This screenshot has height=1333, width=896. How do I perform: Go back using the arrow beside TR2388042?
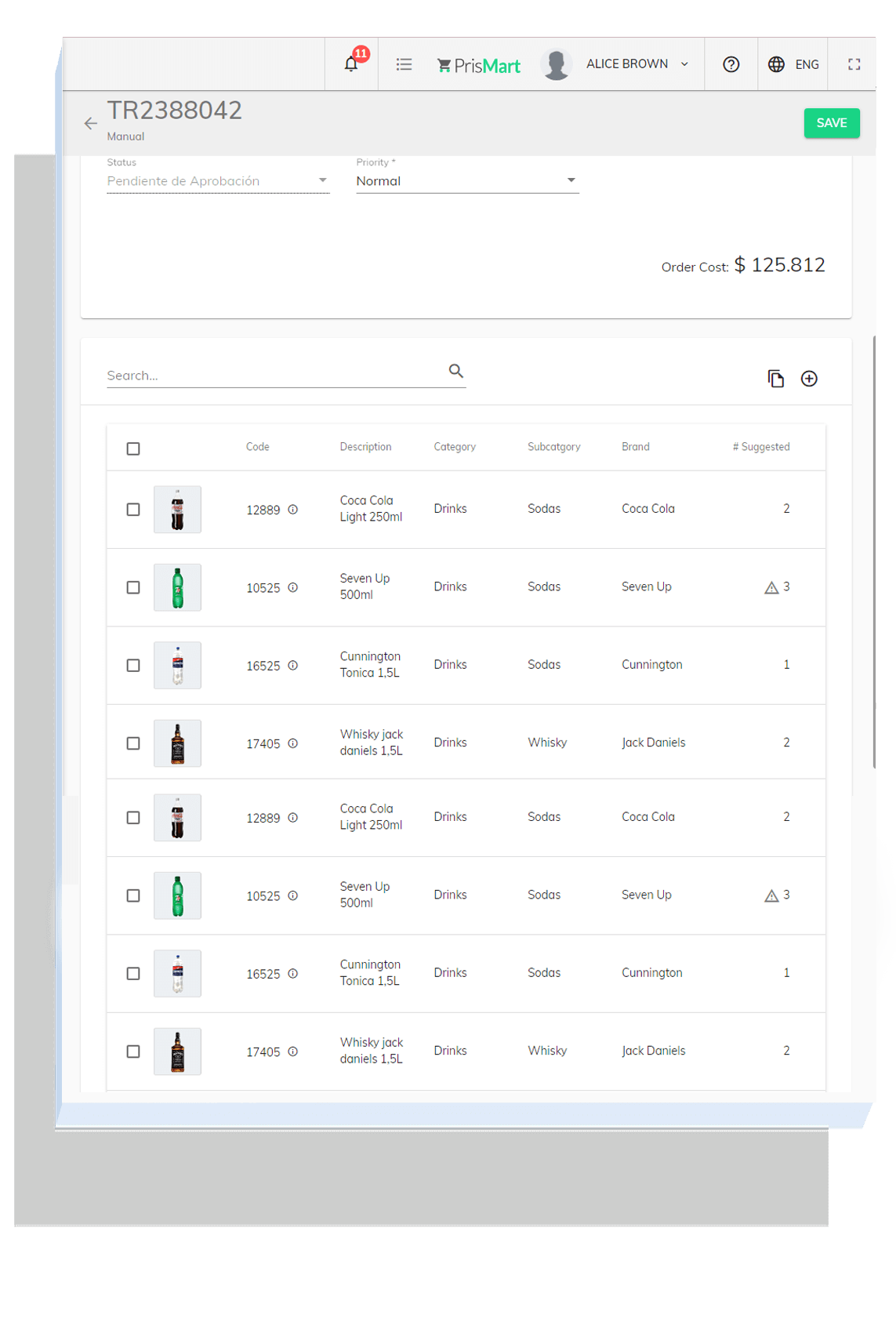click(x=91, y=123)
